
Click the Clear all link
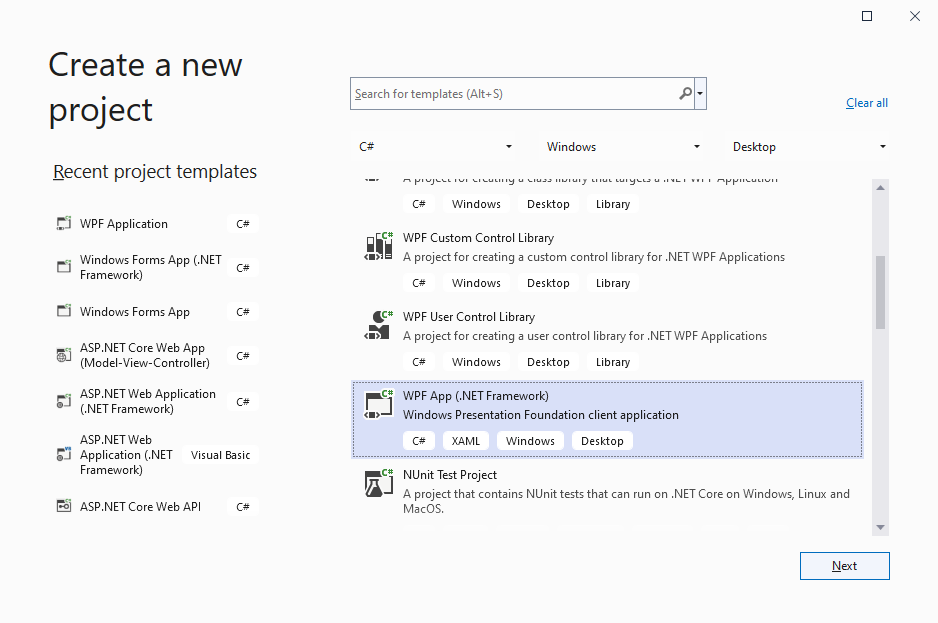click(x=867, y=103)
